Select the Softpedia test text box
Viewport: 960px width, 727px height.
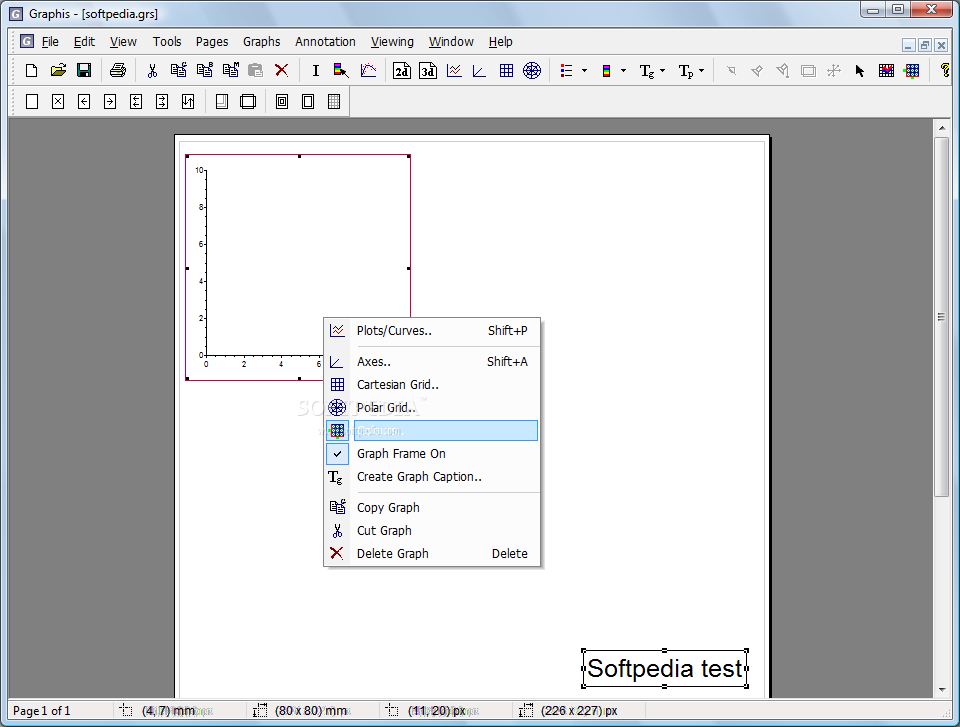click(x=665, y=668)
